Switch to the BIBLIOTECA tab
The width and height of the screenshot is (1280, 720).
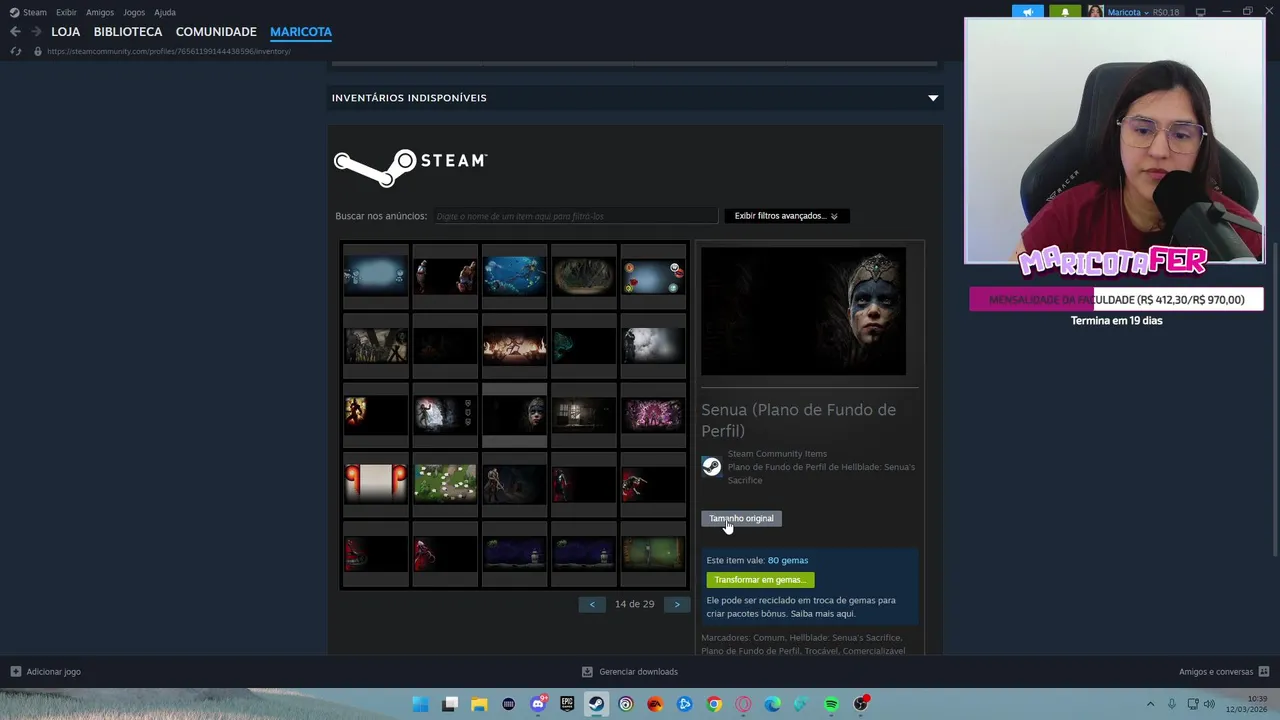click(128, 32)
